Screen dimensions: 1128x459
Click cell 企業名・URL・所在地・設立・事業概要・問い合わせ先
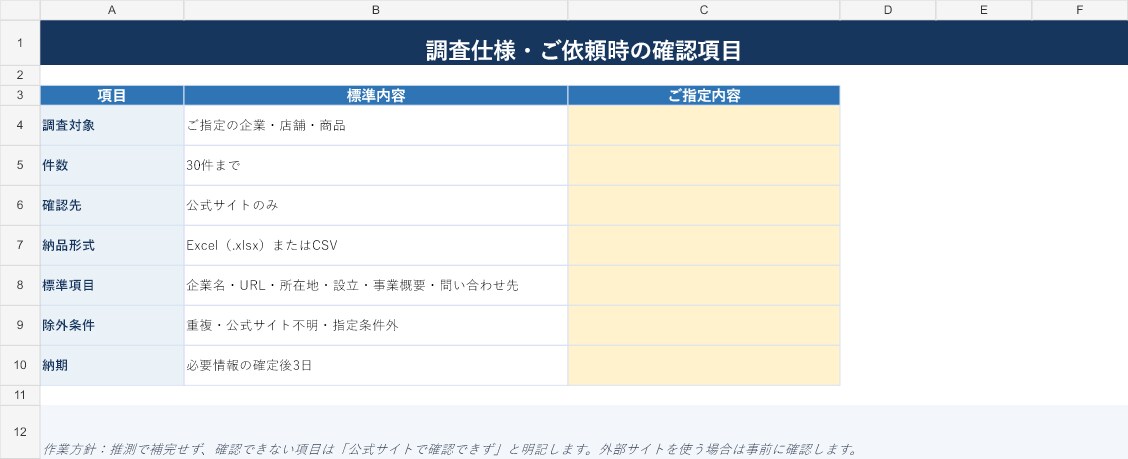tap(376, 285)
